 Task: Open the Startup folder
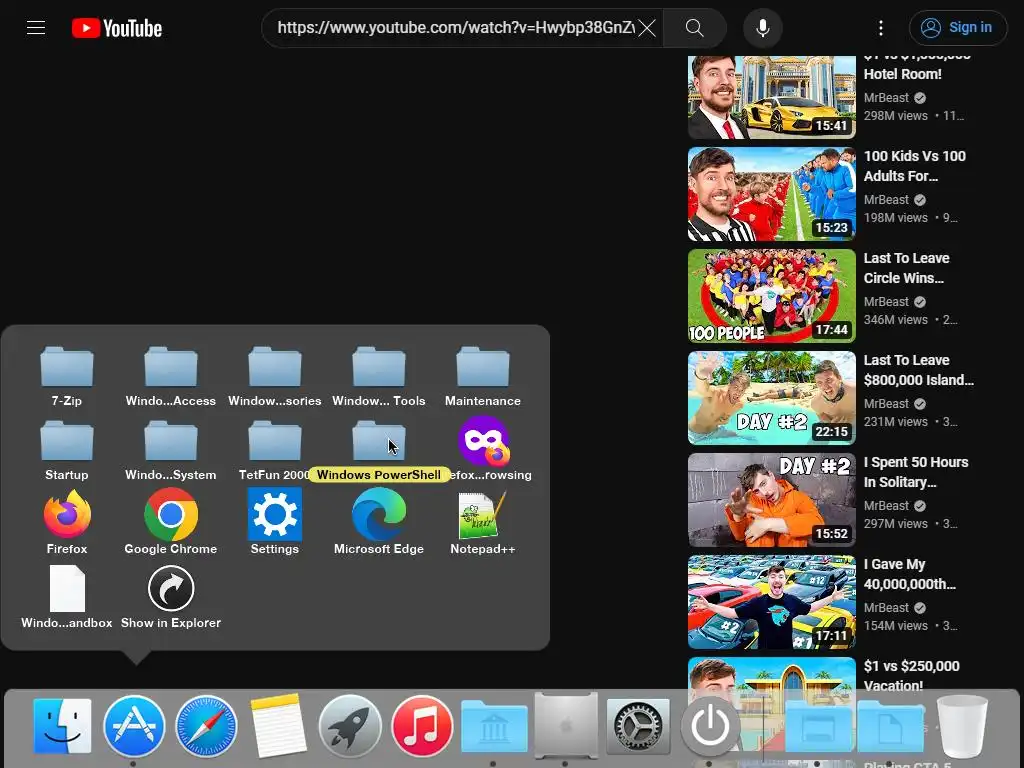click(x=67, y=451)
